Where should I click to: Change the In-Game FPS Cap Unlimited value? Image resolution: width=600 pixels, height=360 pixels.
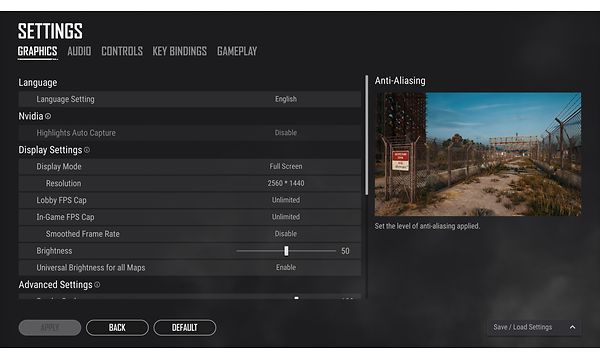coord(286,217)
